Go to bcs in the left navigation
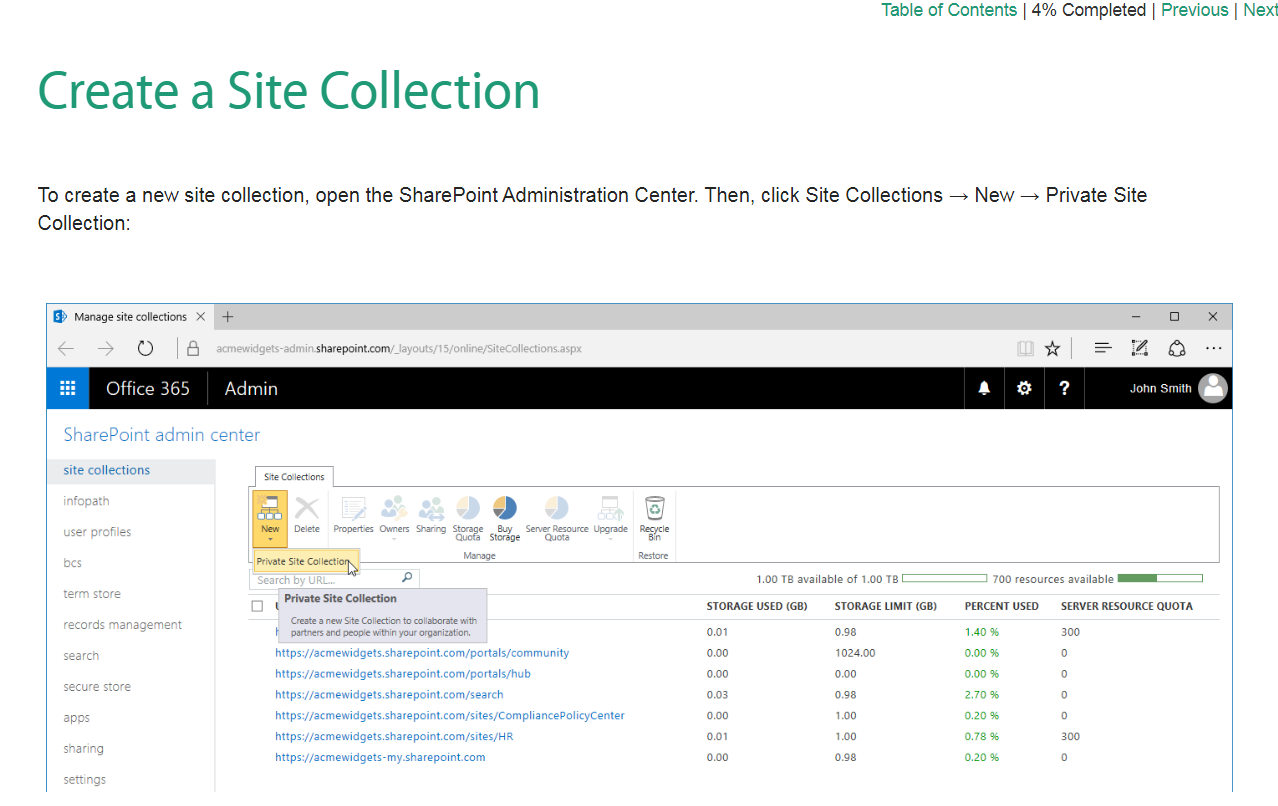Screen dimensions: 1278x806 pos(73,563)
